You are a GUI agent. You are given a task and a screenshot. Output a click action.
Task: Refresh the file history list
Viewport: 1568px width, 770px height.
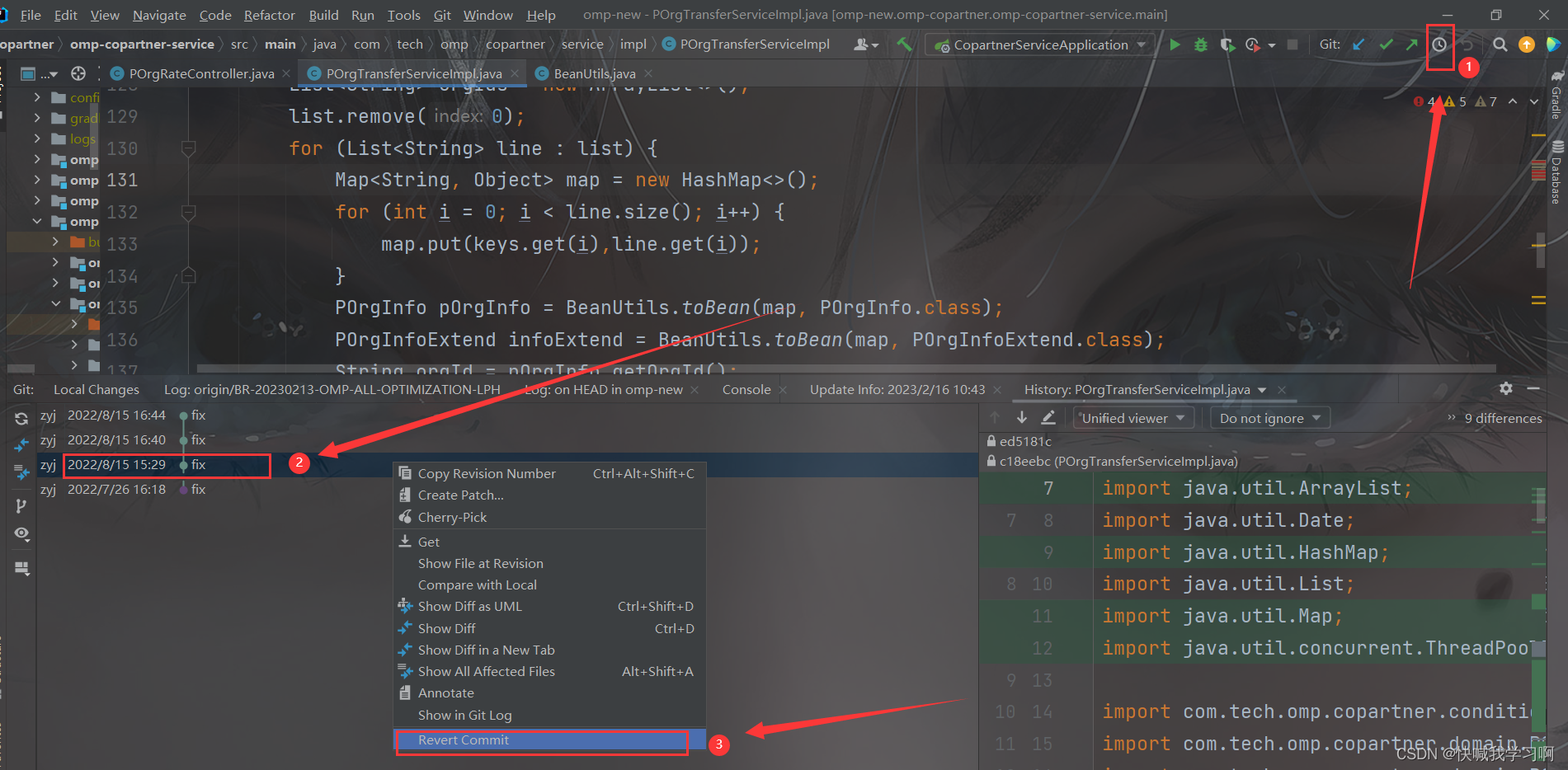pyautogui.click(x=21, y=419)
